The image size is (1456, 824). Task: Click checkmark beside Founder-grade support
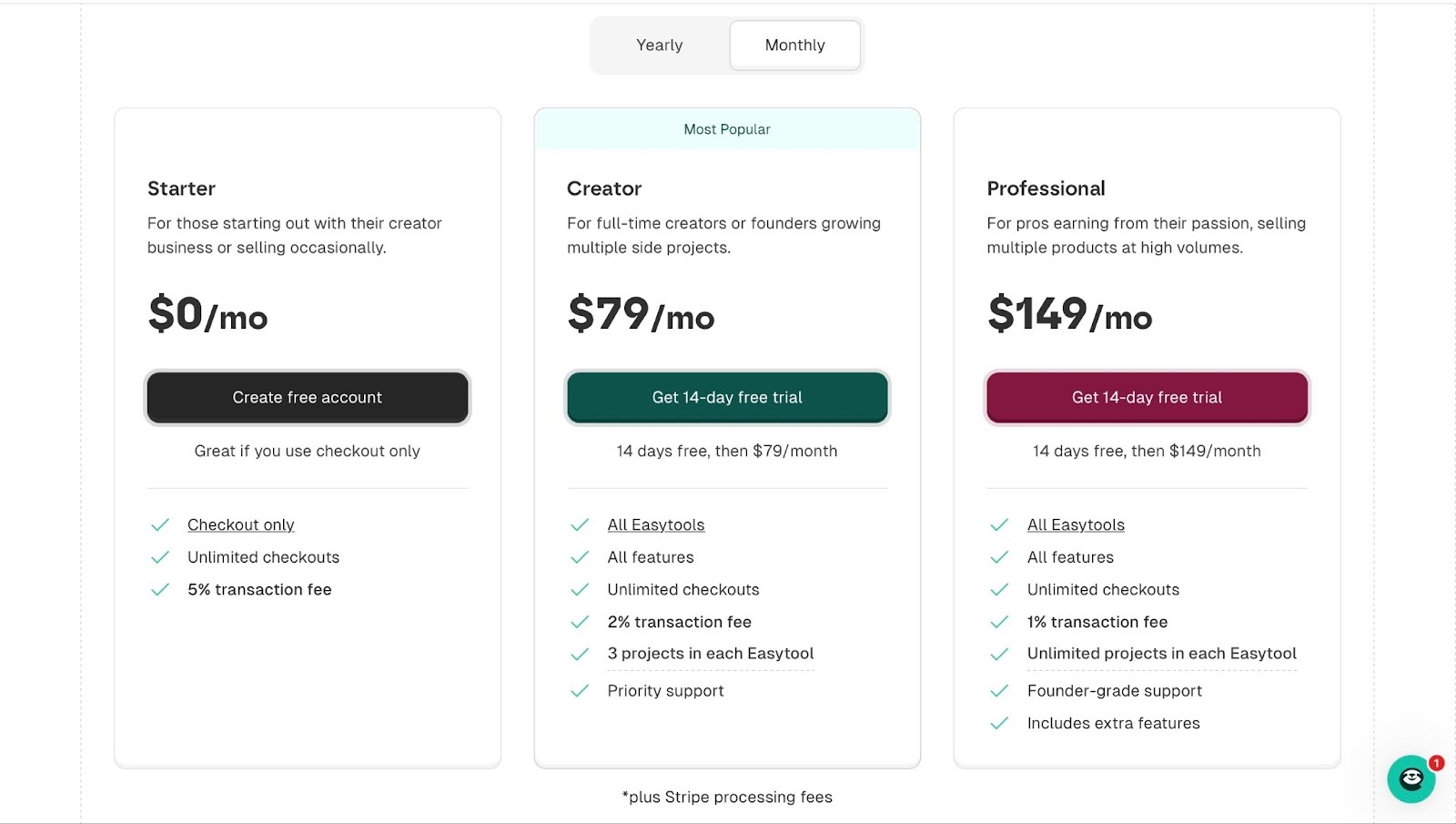999,691
